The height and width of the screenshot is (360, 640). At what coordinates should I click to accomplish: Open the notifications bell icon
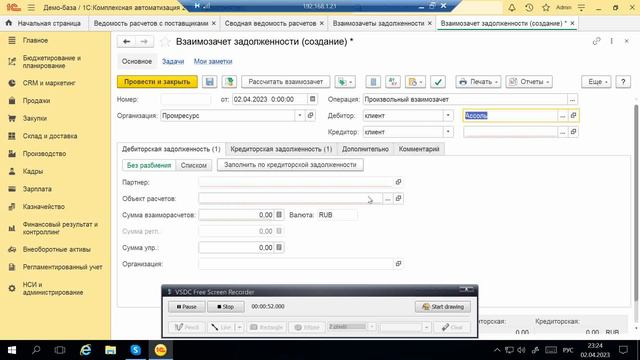pyautogui.click(x=512, y=7)
